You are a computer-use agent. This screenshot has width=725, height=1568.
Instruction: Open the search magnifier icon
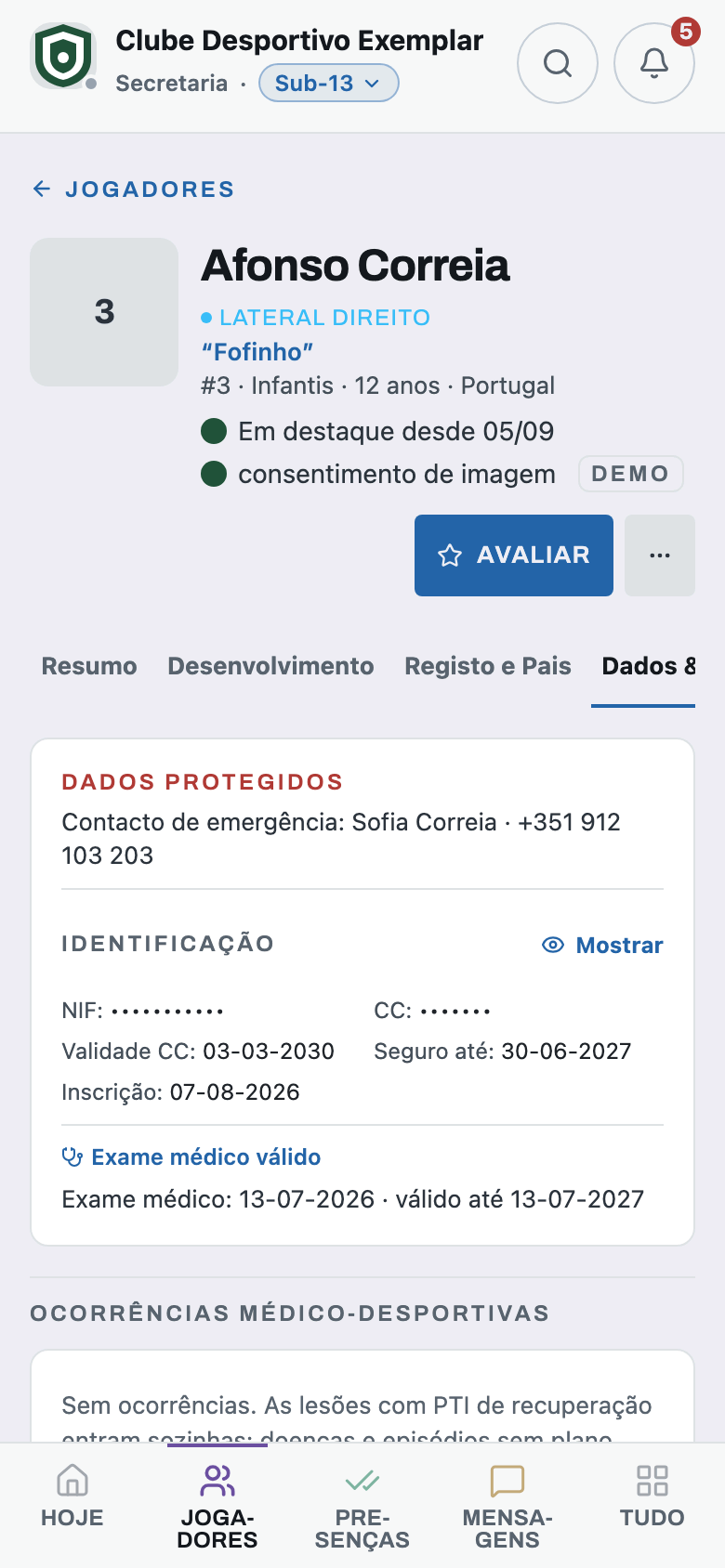558,63
